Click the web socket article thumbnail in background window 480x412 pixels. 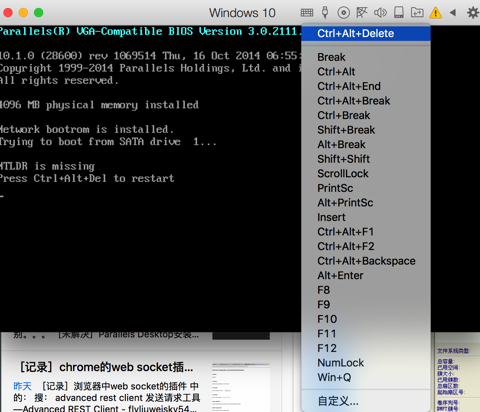pyautogui.click(x=241, y=387)
